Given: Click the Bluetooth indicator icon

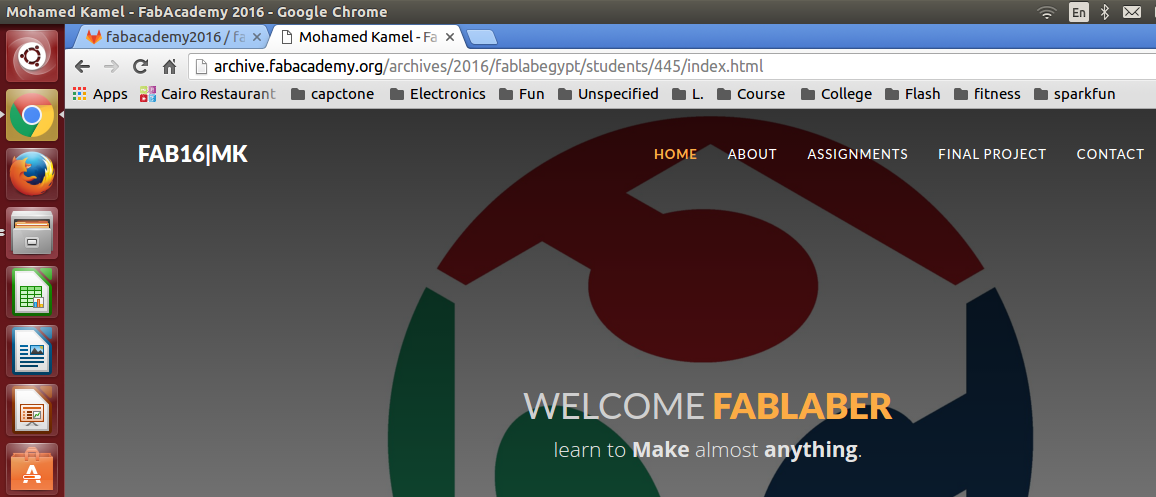Looking at the screenshot, I should [1104, 12].
